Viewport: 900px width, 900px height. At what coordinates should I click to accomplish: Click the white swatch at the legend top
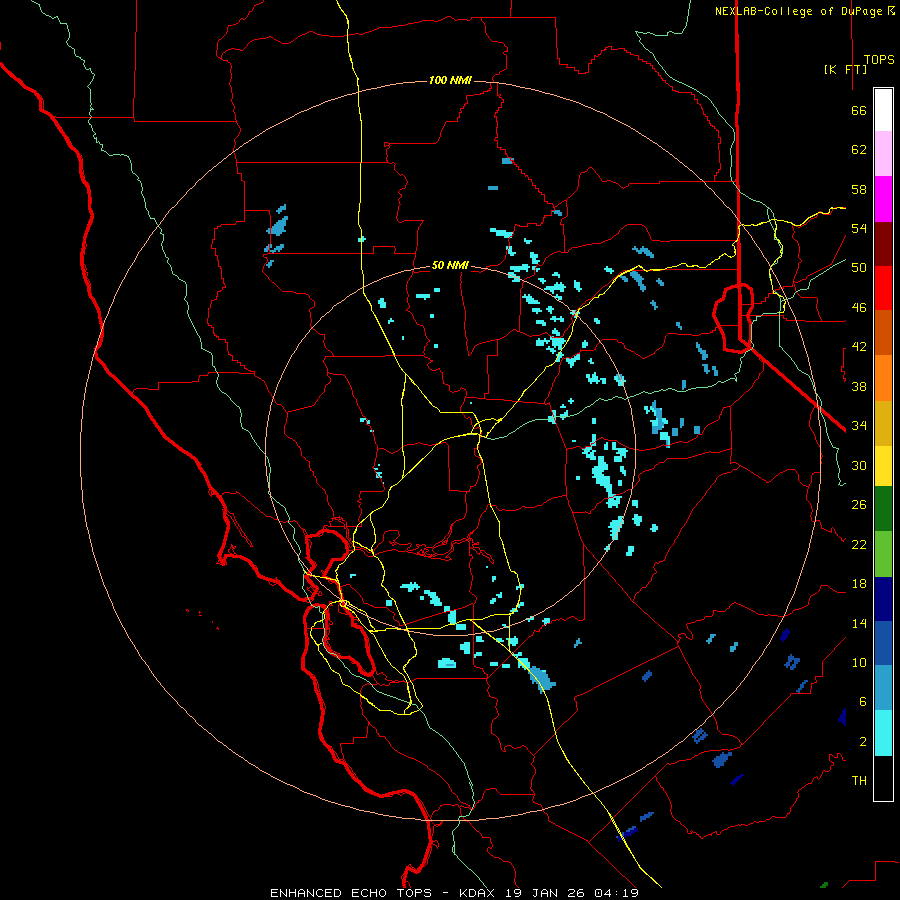coord(883,110)
